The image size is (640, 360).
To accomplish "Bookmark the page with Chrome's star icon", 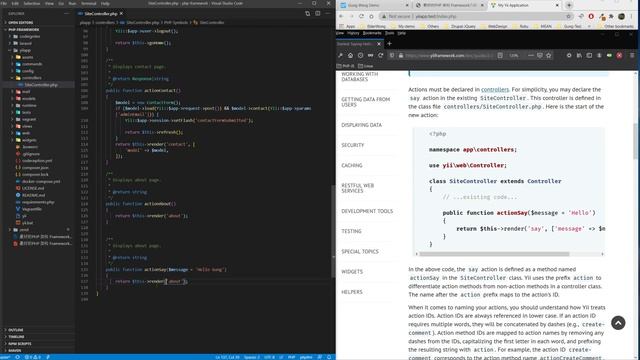I will click(x=569, y=16).
